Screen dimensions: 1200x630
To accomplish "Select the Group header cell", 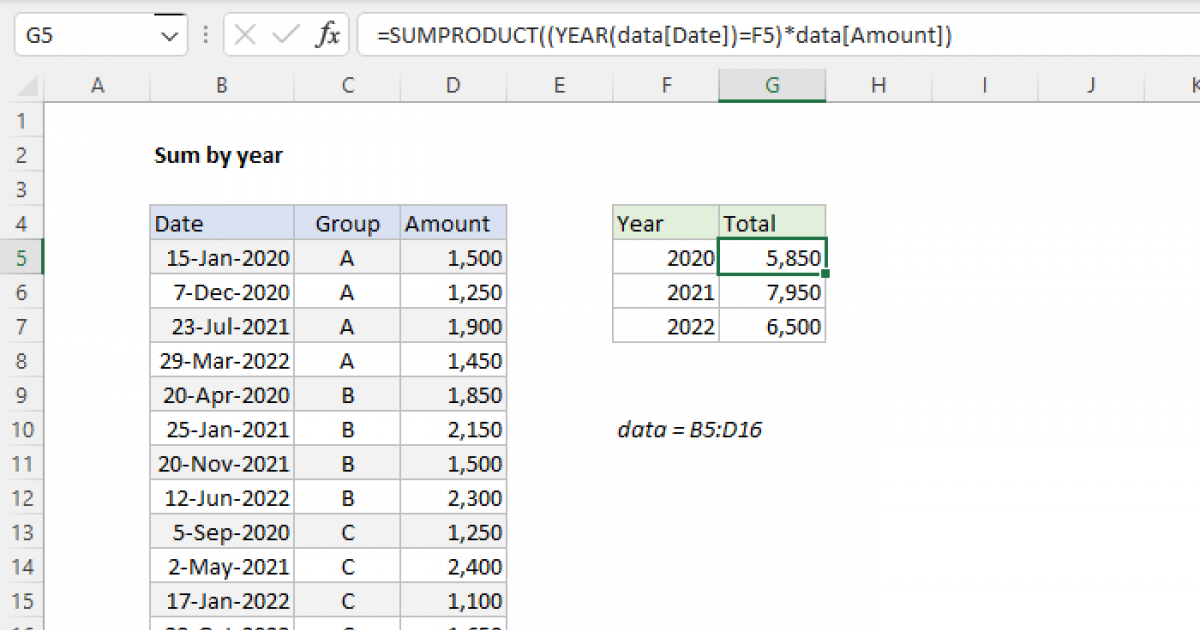I will pyautogui.click(x=346, y=223).
